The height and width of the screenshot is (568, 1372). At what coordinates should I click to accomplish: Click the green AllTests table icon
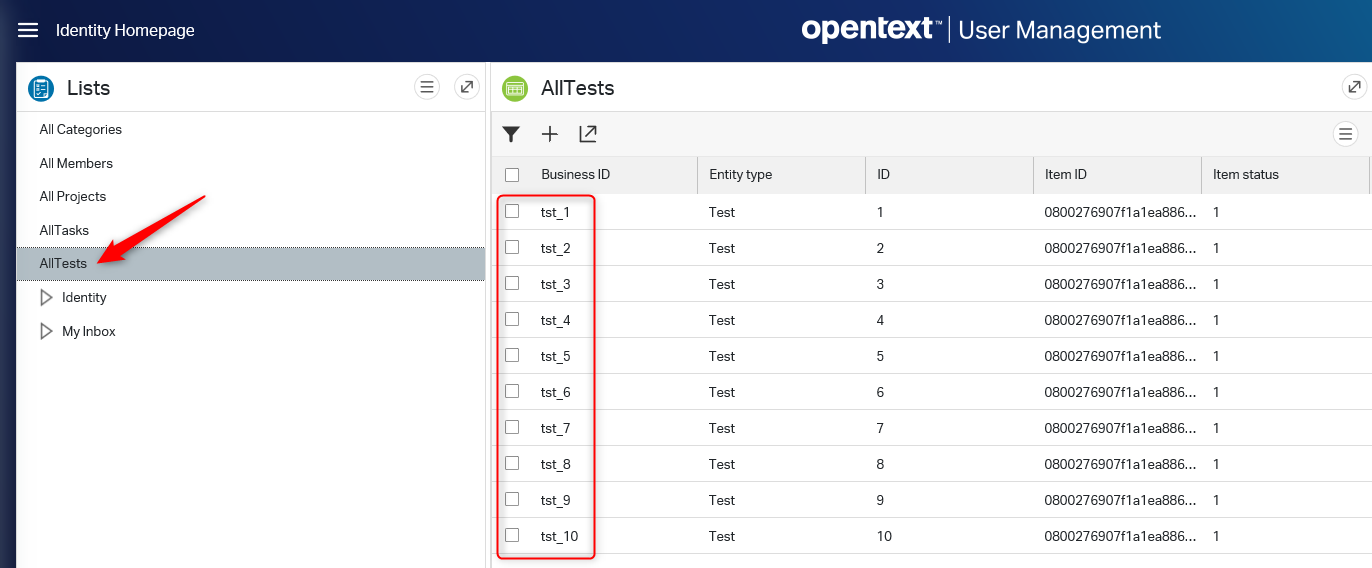pyautogui.click(x=515, y=88)
